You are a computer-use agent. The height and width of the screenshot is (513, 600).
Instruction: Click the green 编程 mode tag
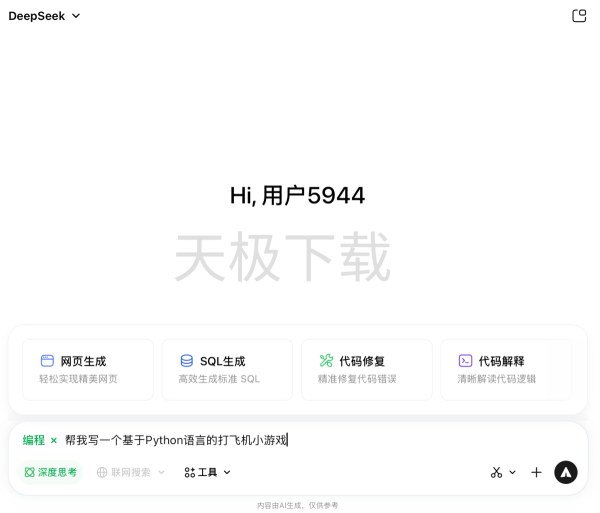(34, 440)
